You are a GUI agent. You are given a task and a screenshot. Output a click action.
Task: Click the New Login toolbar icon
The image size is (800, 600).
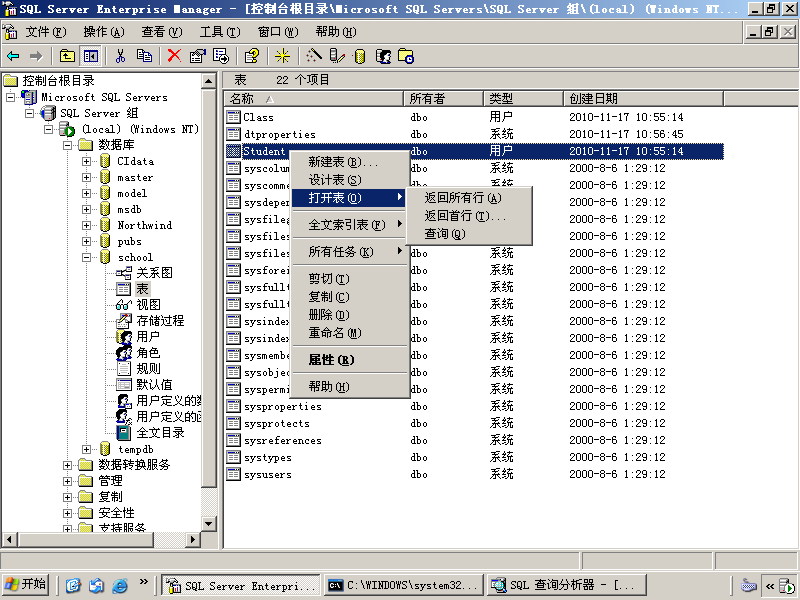(x=383, y=56)
